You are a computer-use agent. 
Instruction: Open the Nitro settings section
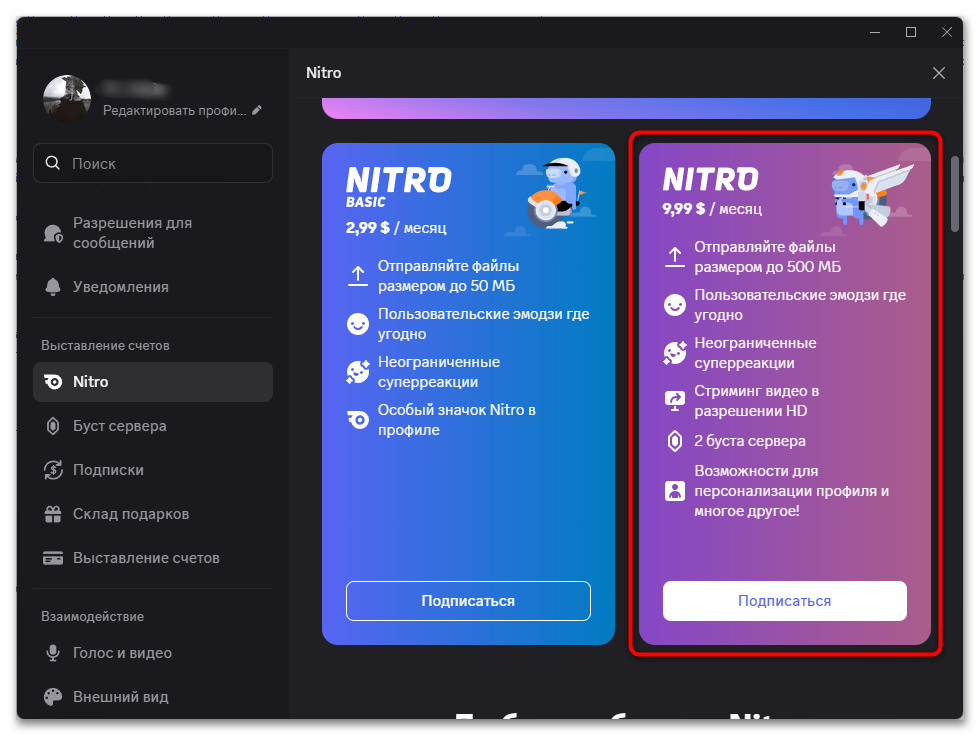pos(152,382)
